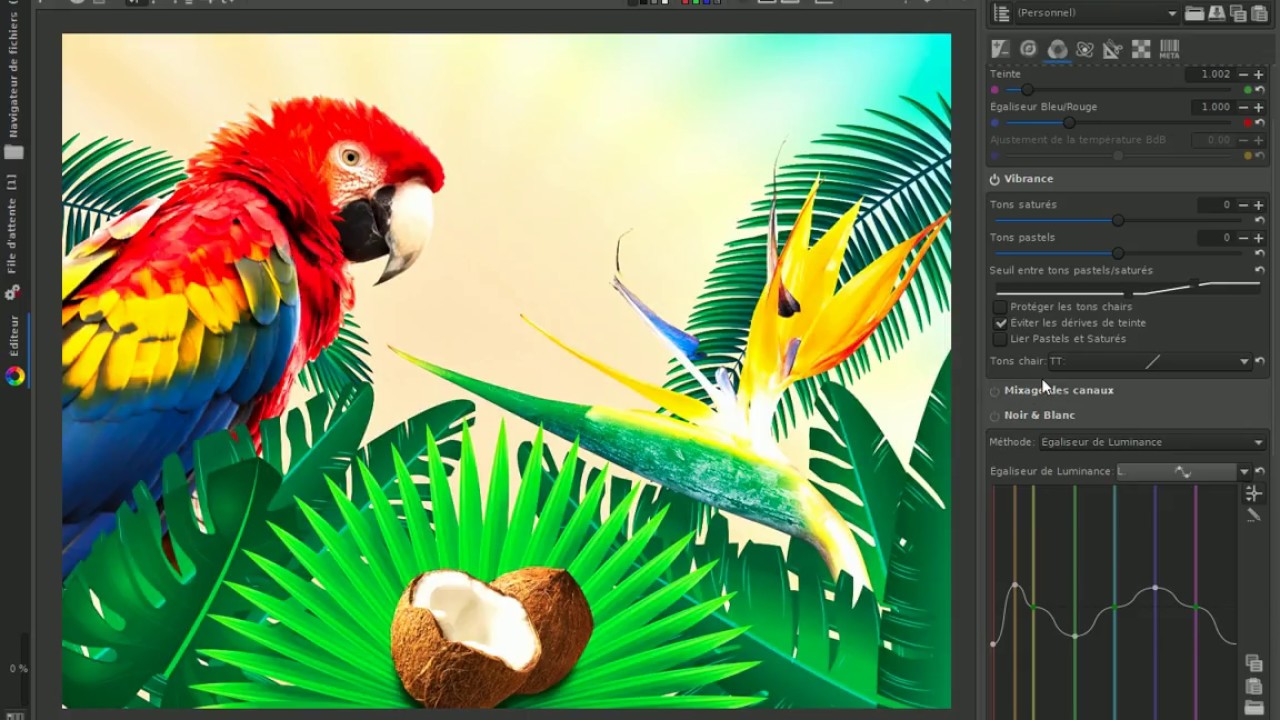
Task: Reset the pastels/saturés threshold
Action: (x=1260, y=271)
